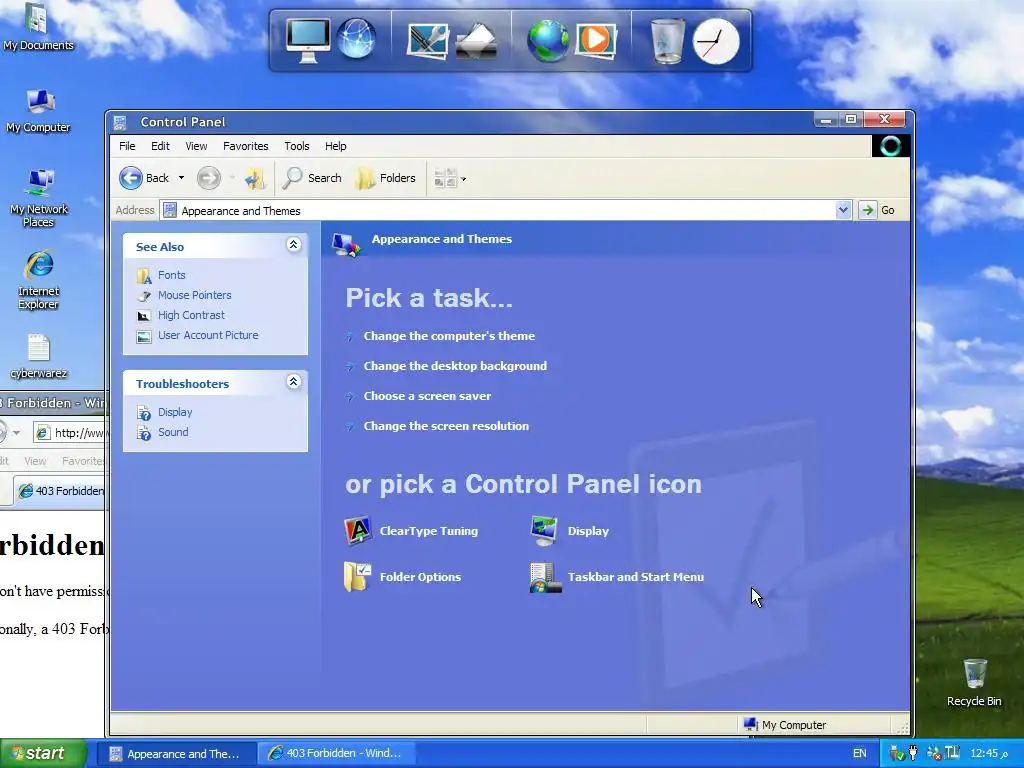
Task: Expand the Address bar dropdown
Action: point(843,210)
